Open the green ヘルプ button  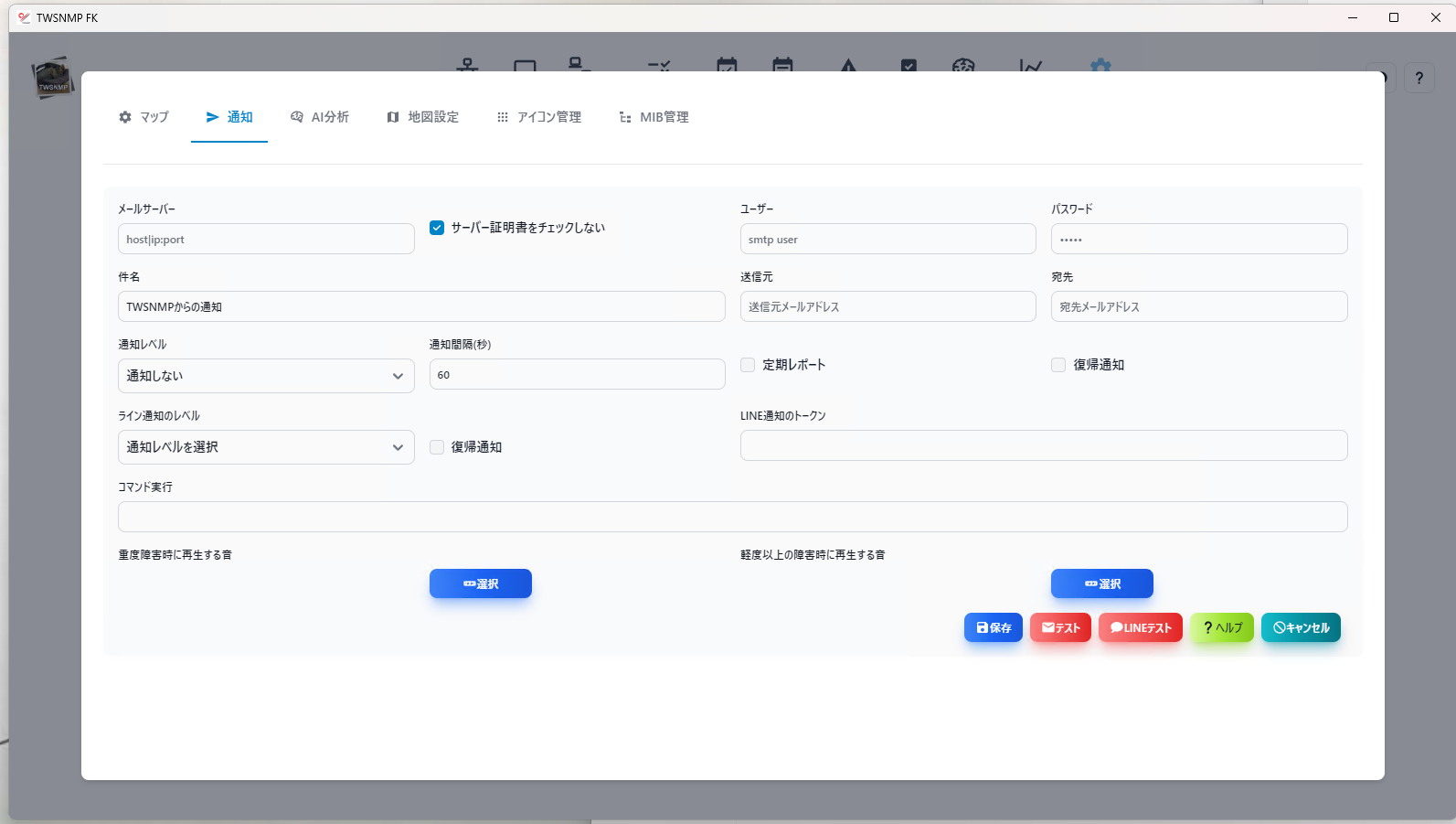(1222, 627)
